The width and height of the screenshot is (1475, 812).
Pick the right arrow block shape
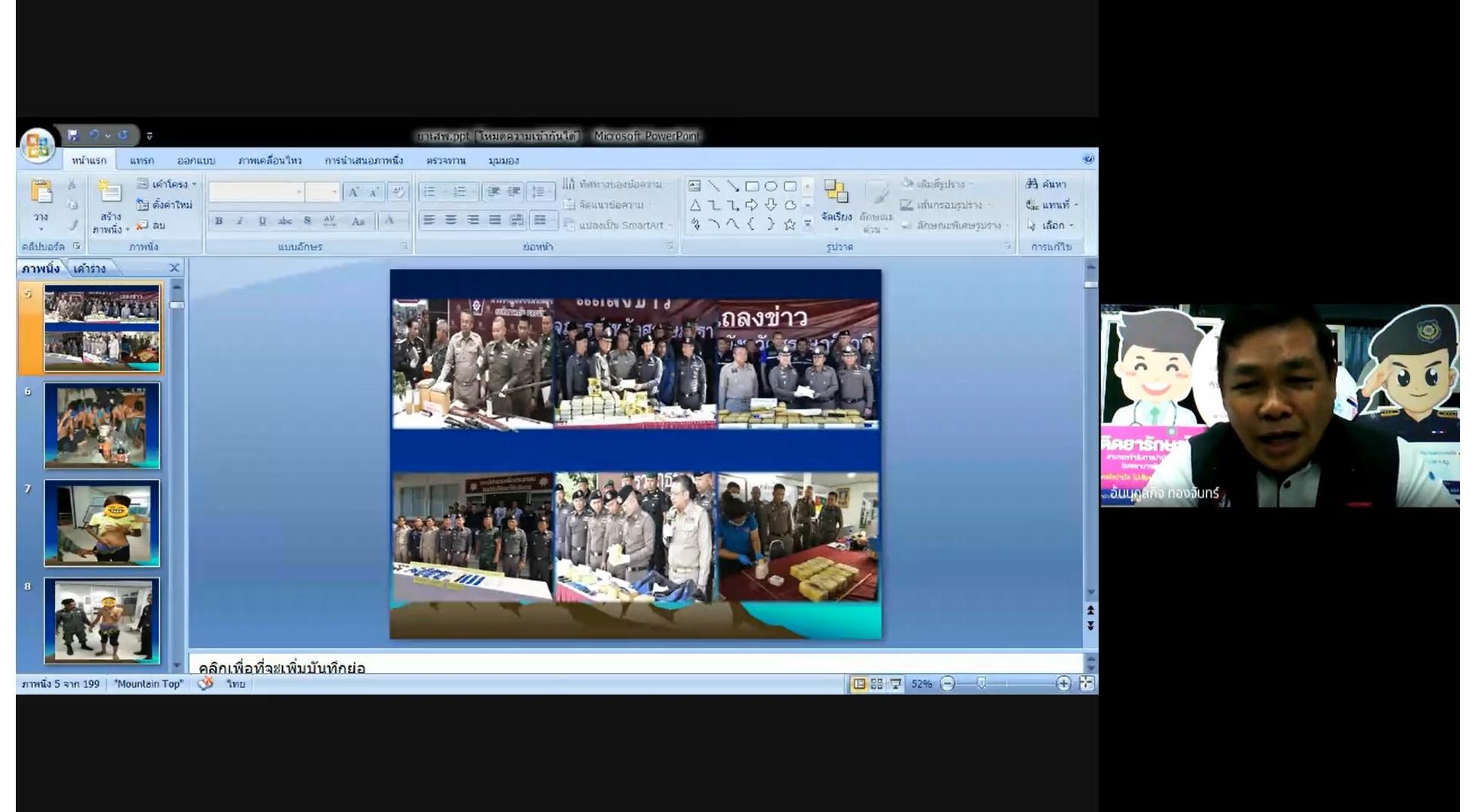coord(751,205)
